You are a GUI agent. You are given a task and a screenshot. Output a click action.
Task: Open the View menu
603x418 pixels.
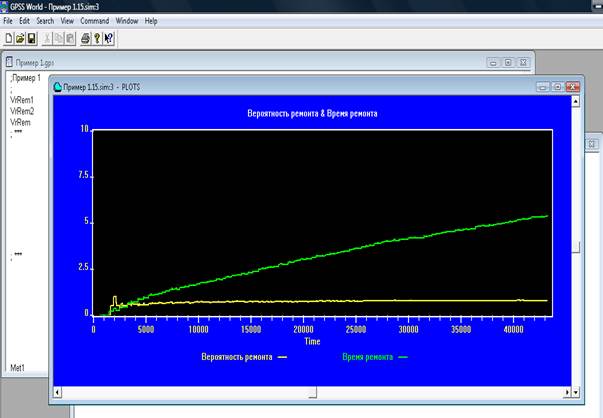point(67,21)
